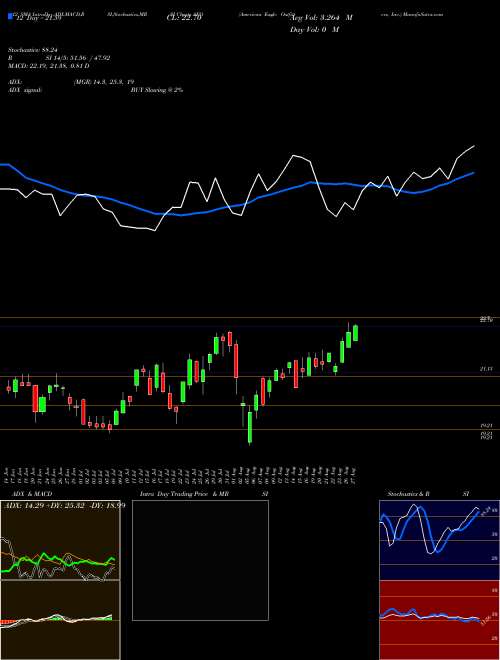This screenshot has width=500, height=660.
Task: Click the end of the blue moving average line
Action: (474, 173)
